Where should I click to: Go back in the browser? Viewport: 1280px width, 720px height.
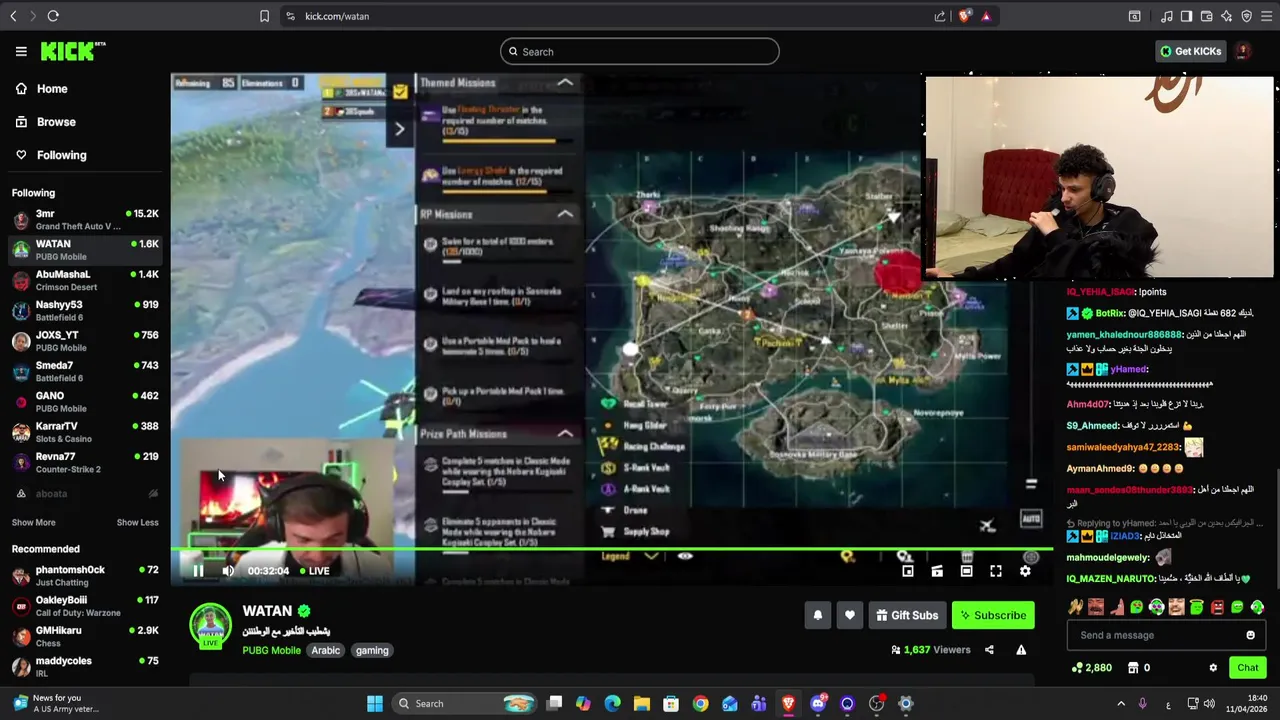pyautogui.click(x=13, y=16)
